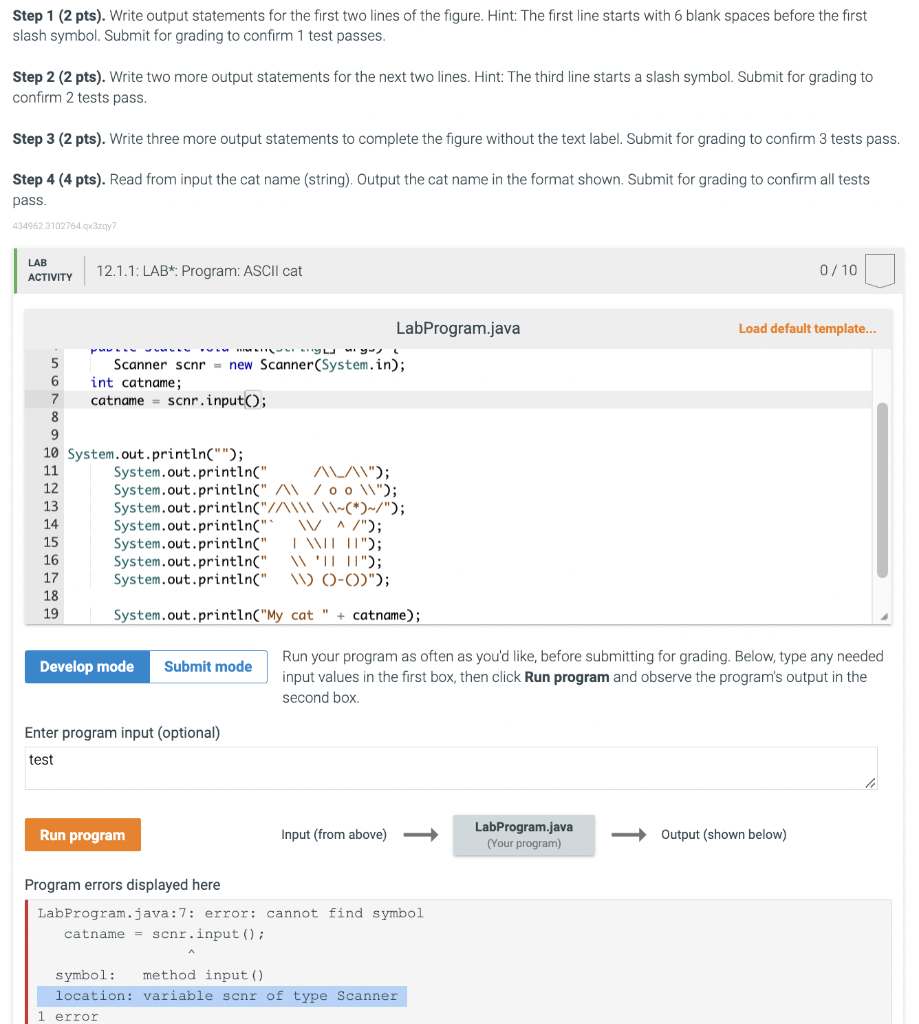Click the Step 4 (4 pts) heading
Viewport: 919px width, 1024px height.
59,180
